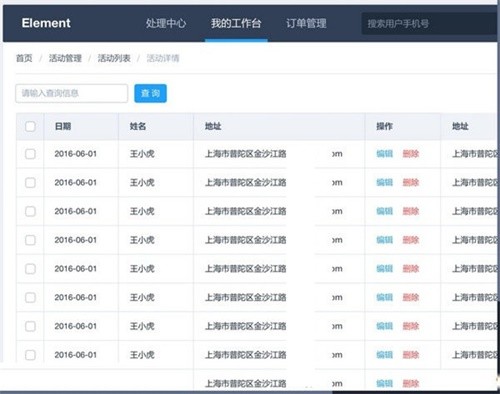The height and width of the screenshot is (394, 500).
Task: Select the 2016-06-01 date in fourth row
Action: click(76, 240)
